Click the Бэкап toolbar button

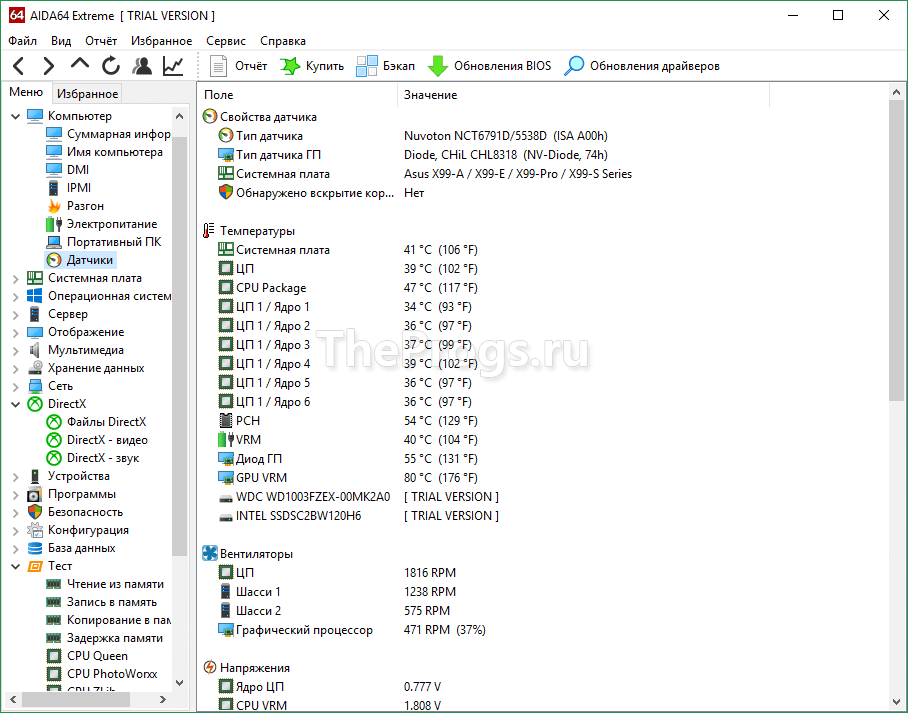point(385,66)
